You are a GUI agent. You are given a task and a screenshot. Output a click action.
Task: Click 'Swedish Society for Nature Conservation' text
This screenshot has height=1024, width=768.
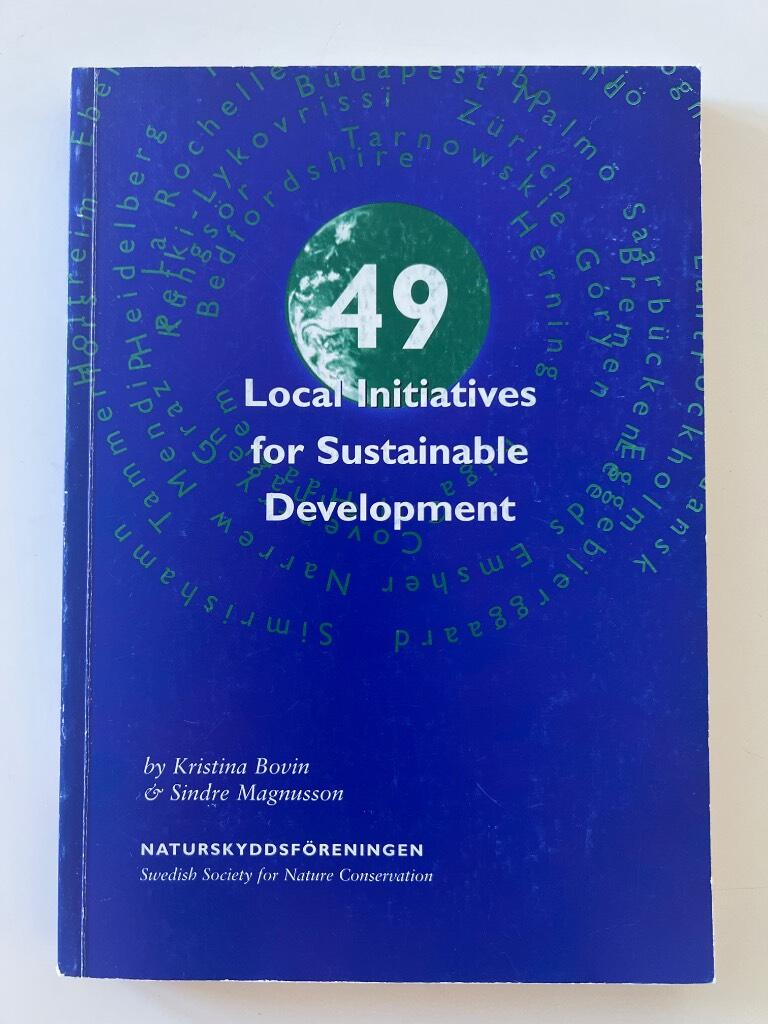[286, 876]
